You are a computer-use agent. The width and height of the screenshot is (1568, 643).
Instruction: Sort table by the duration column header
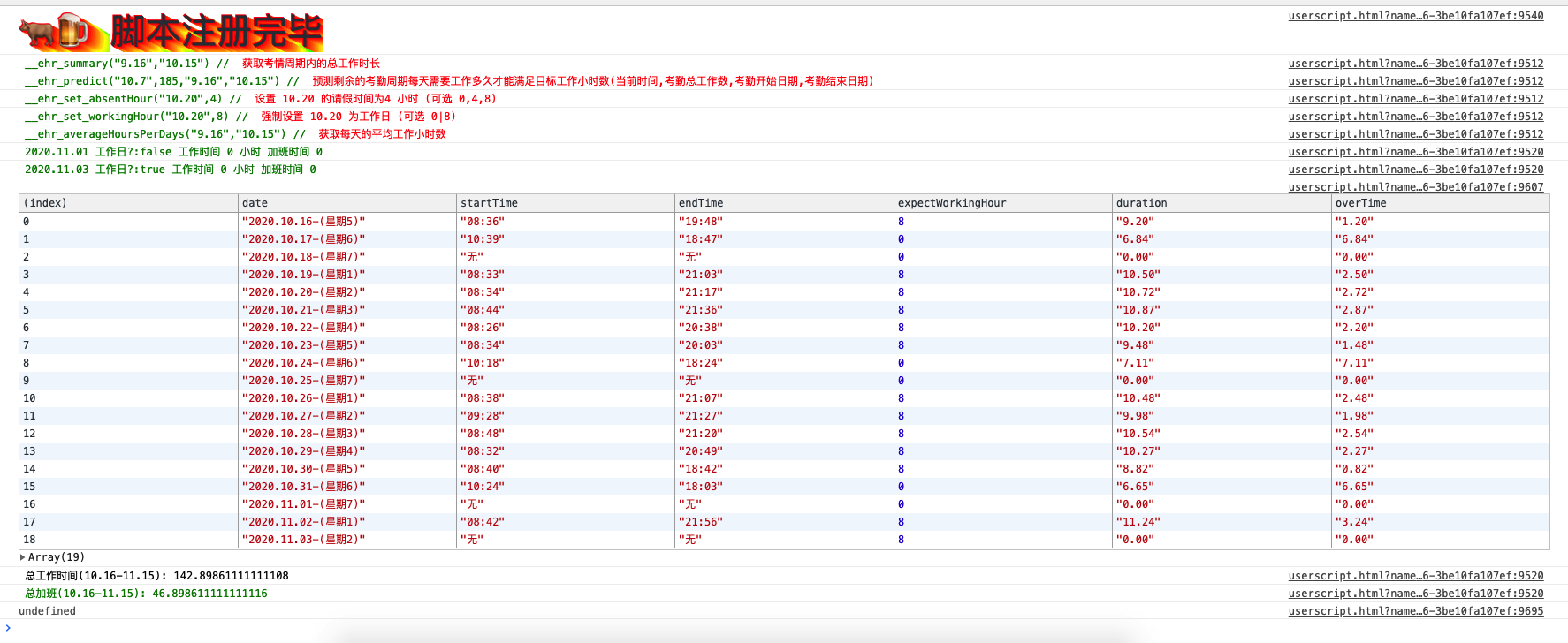[1222, 203]
